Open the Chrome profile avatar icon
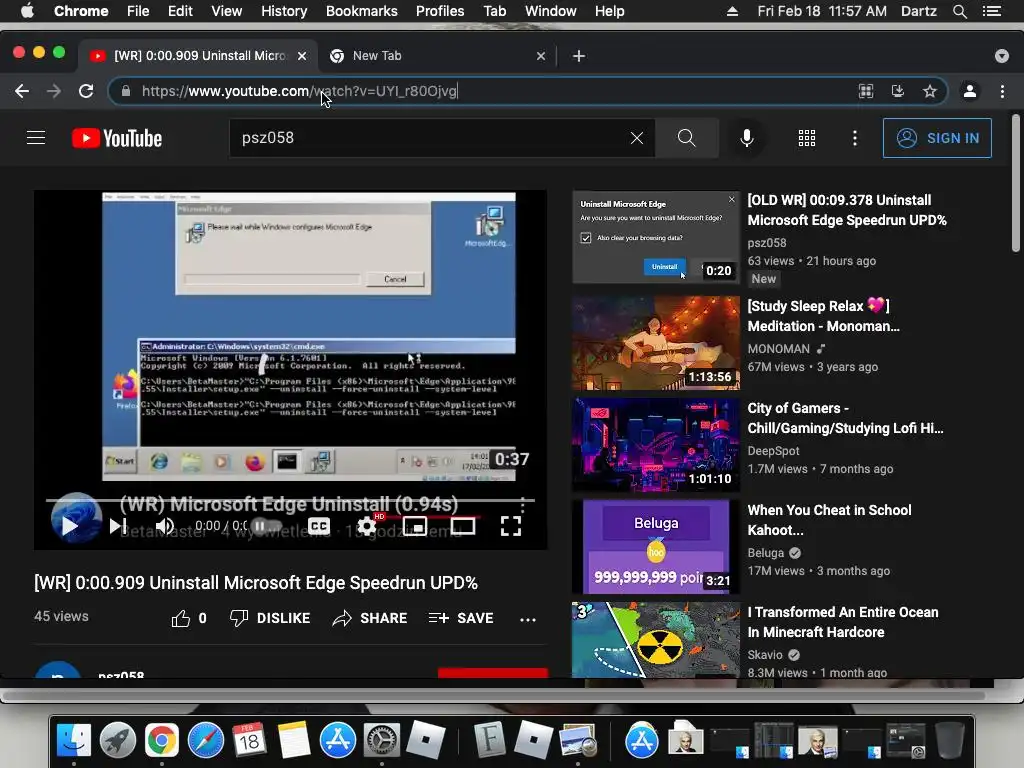 click(x=970, y=91)
